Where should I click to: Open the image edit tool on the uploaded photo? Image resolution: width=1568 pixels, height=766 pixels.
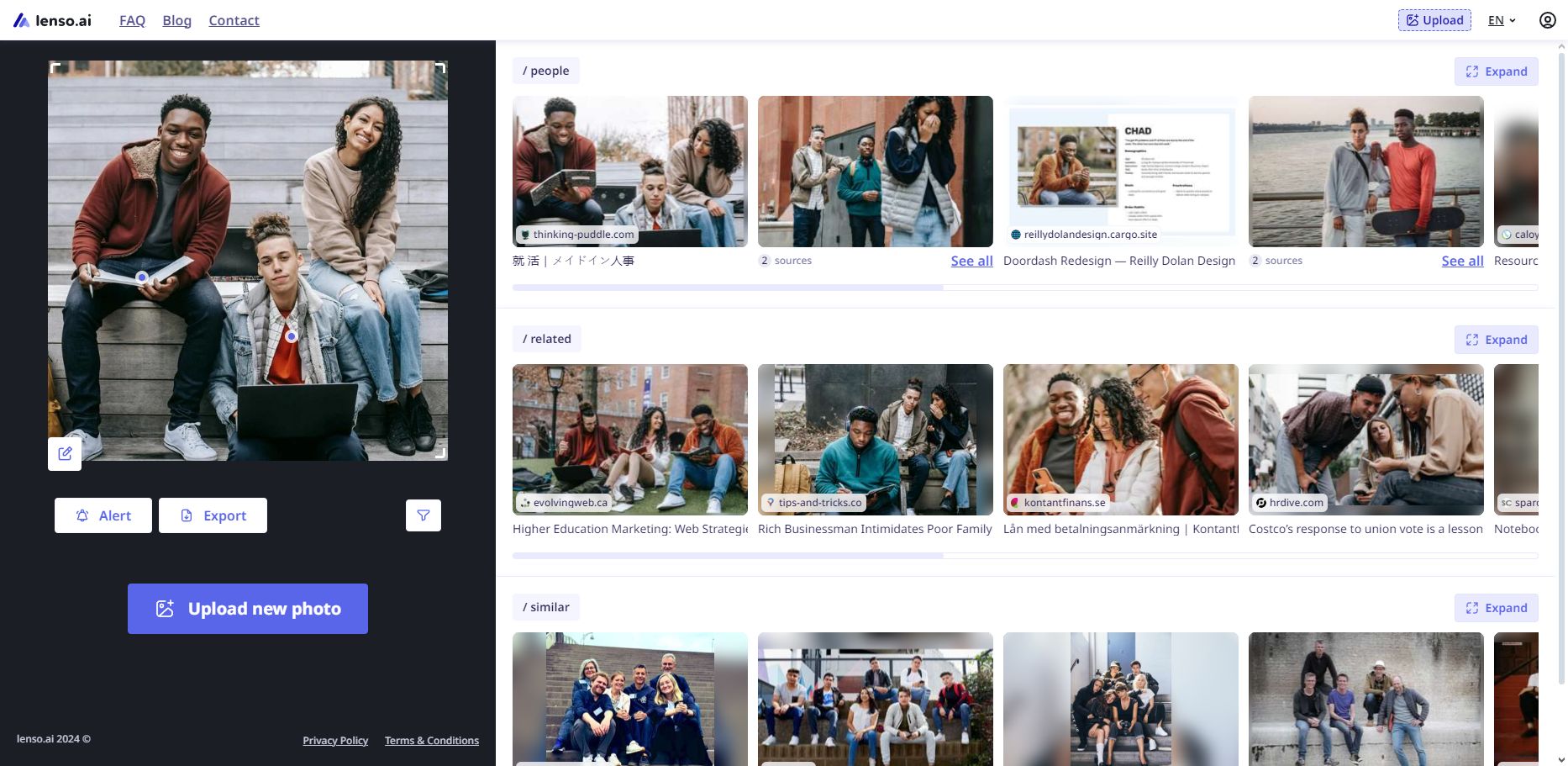65,453
